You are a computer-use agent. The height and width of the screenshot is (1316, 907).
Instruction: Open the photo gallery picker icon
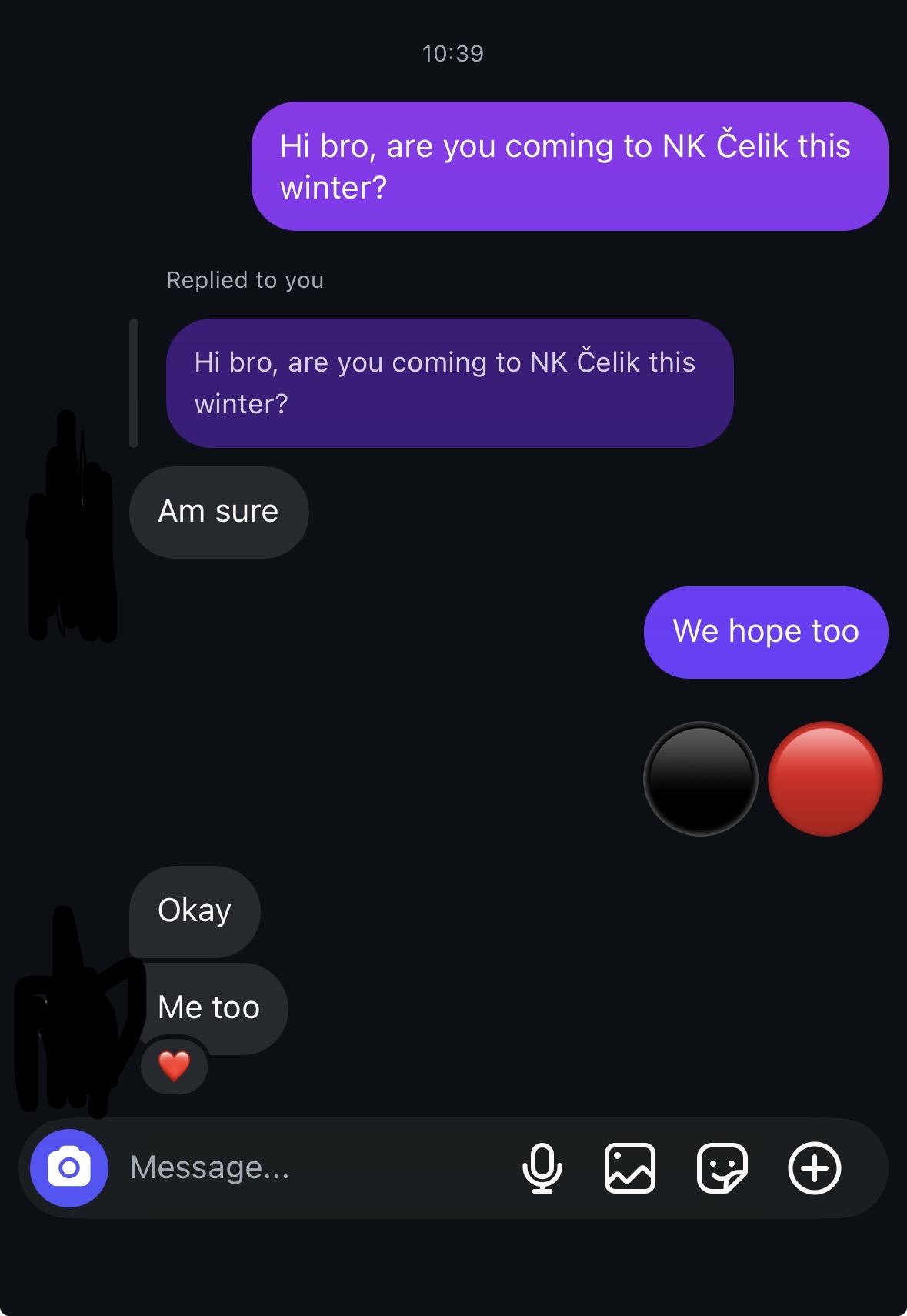[x=630, y=1168]
